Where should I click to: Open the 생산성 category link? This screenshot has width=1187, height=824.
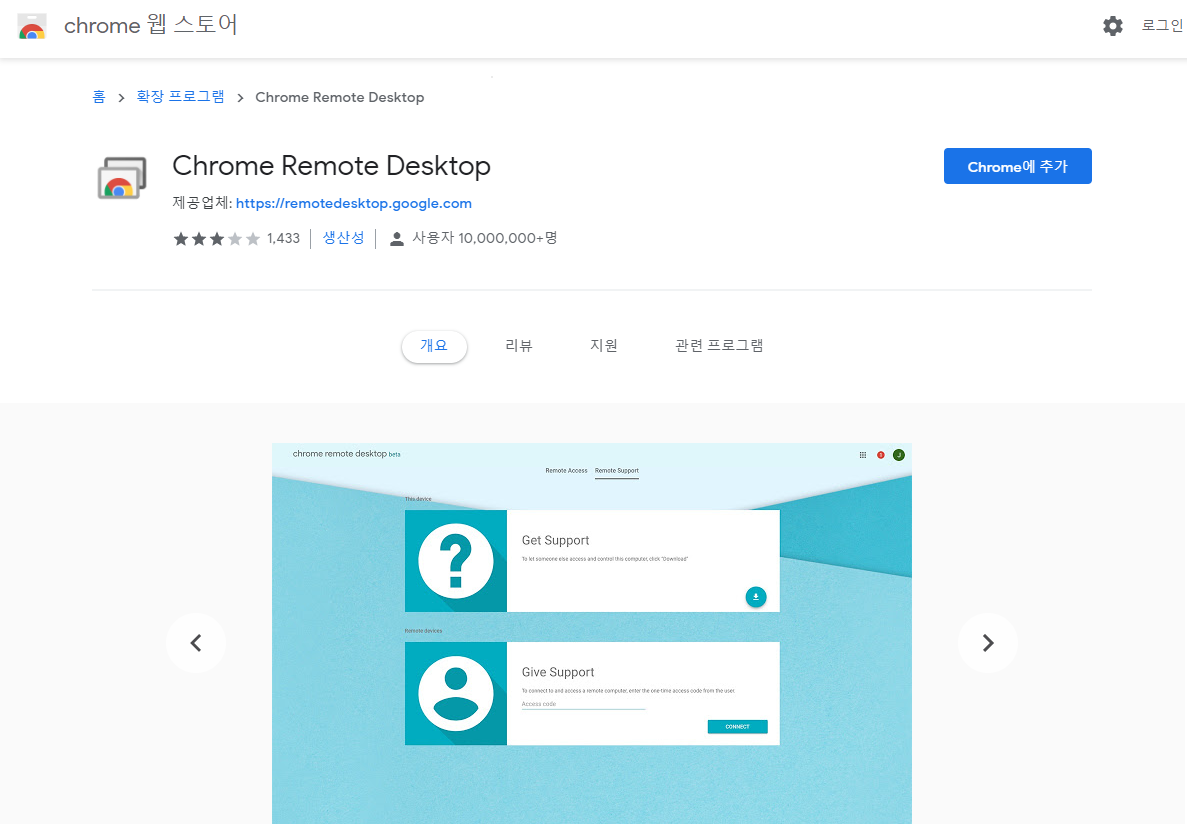343,238
